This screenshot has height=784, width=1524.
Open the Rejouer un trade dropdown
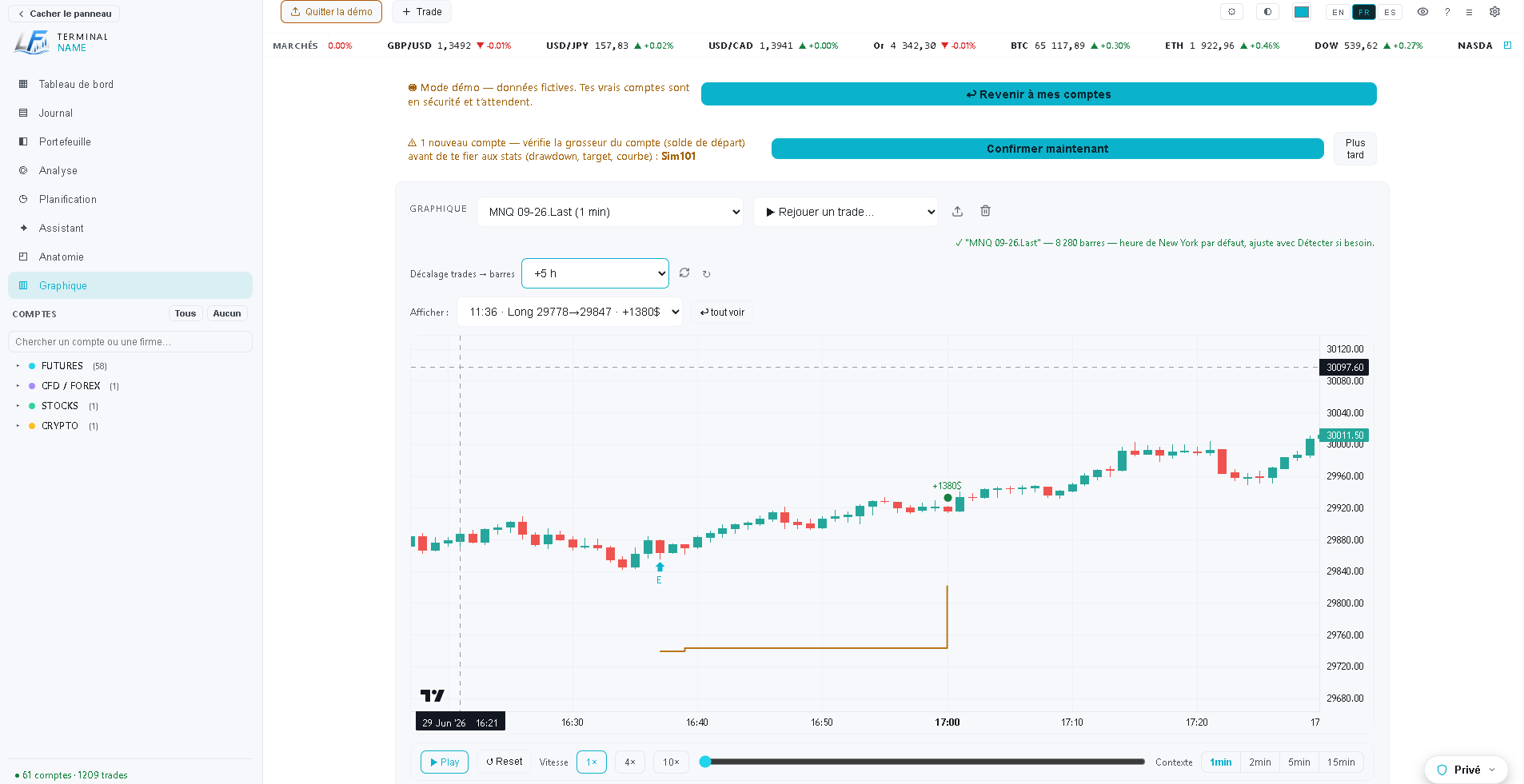[x=845, y=212]
